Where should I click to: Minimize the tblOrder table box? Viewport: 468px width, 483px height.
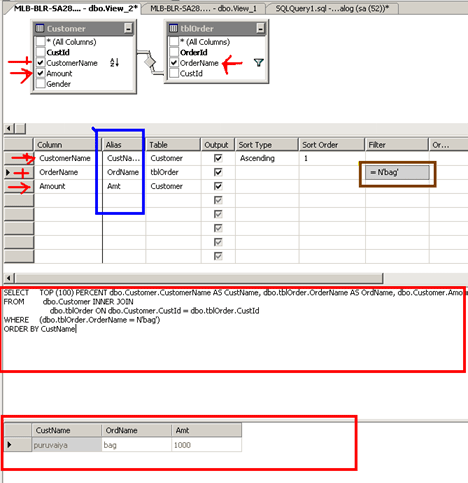point(260,28)
